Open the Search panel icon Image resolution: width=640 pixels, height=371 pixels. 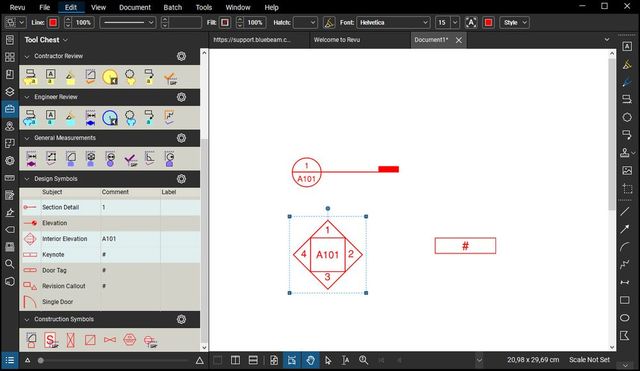coord(10,264)
